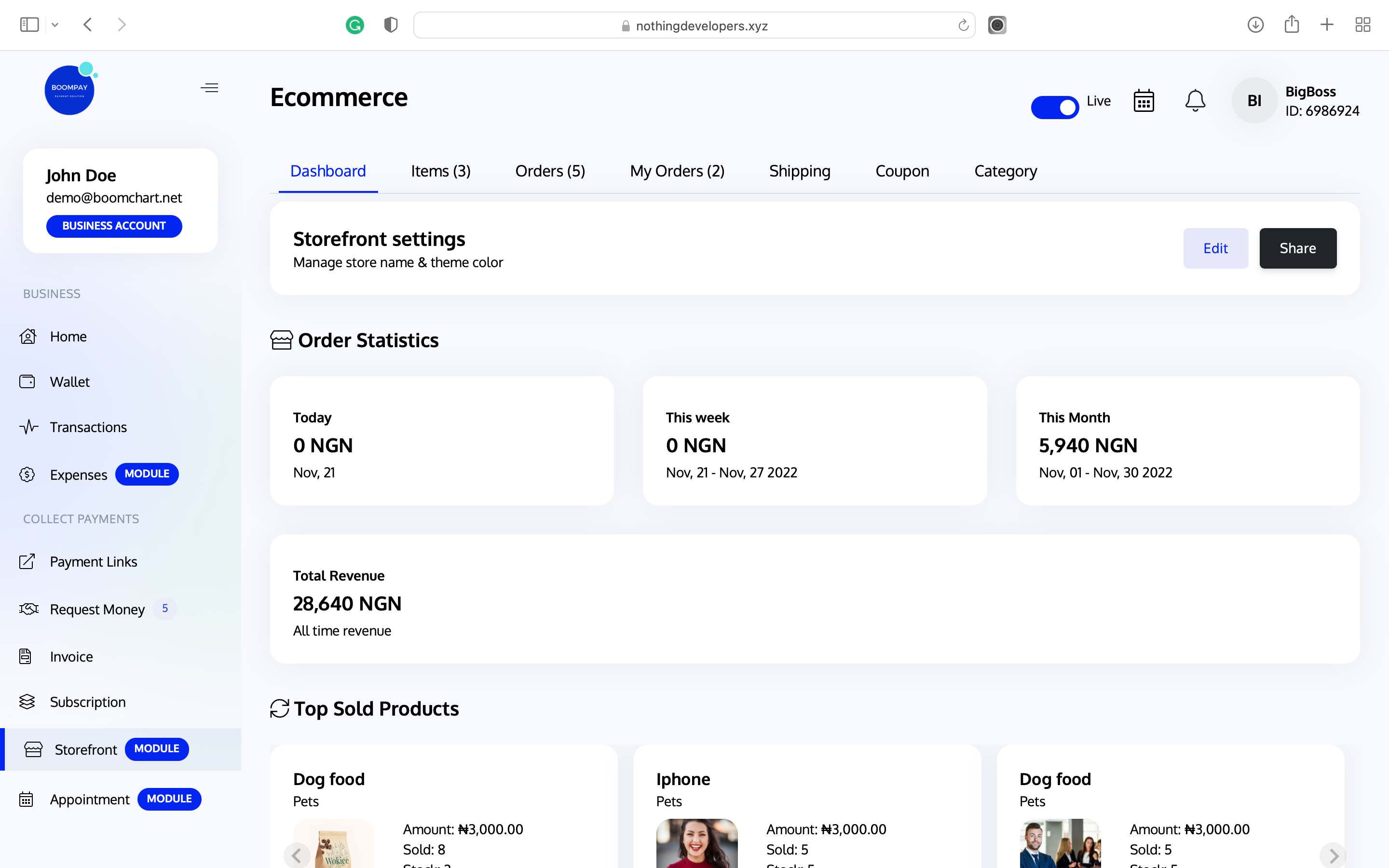Open the Shipping tab
The image size is (1389, 868).
coord(800,171)
